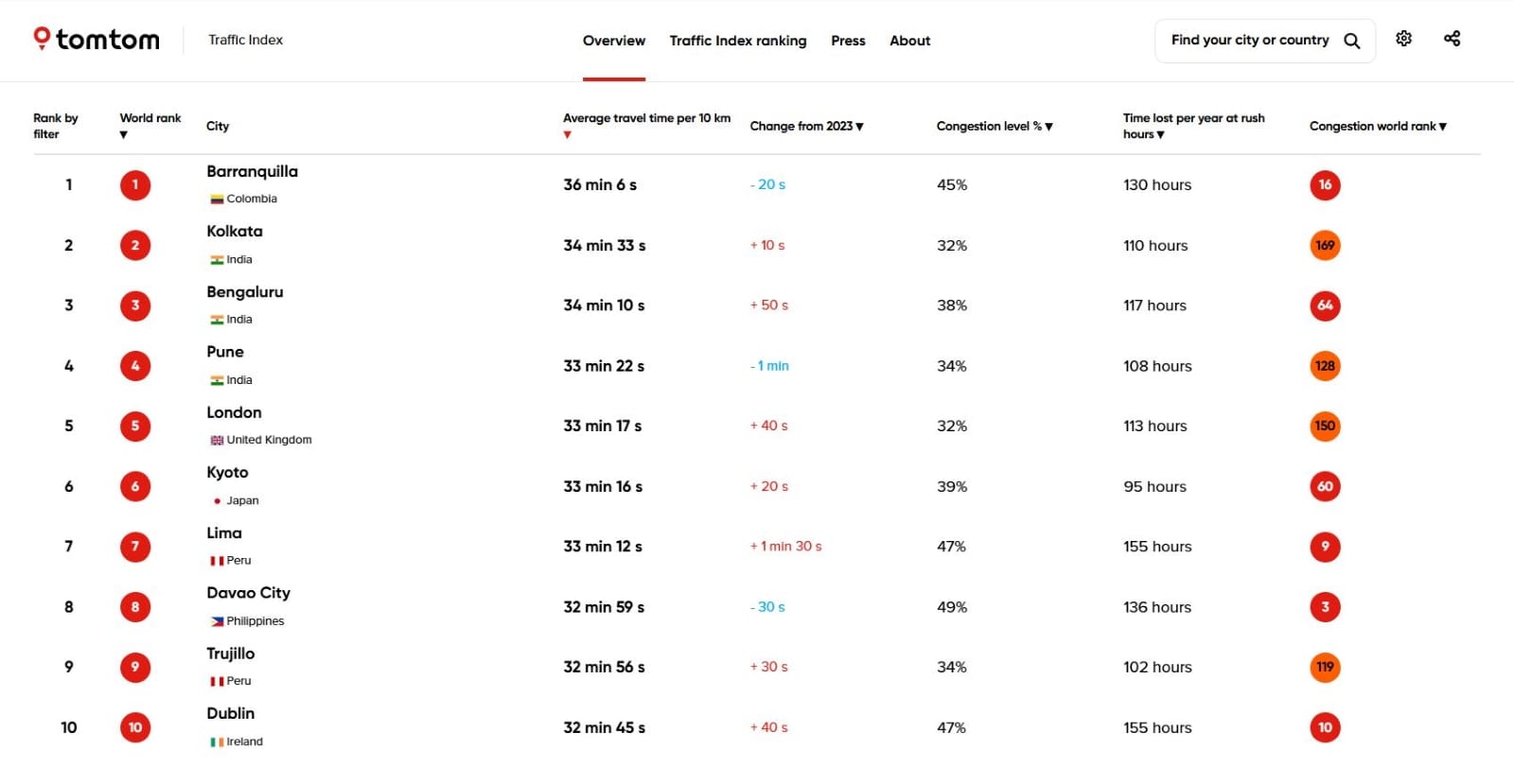Sort by Change from 2023 column
This screenshot has height=784, width=1514.
point(806,126)
